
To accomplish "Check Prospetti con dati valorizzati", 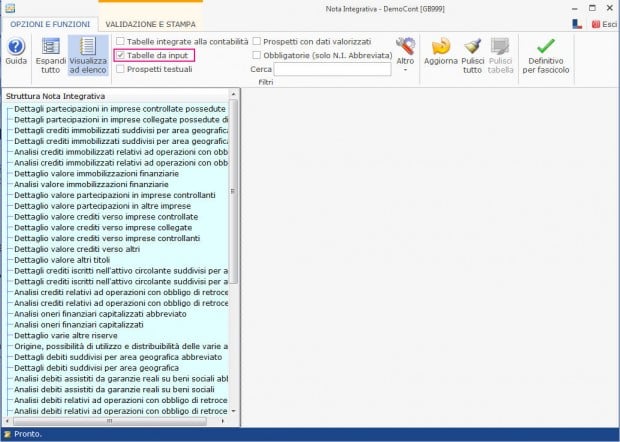I will tap(257, 41).
